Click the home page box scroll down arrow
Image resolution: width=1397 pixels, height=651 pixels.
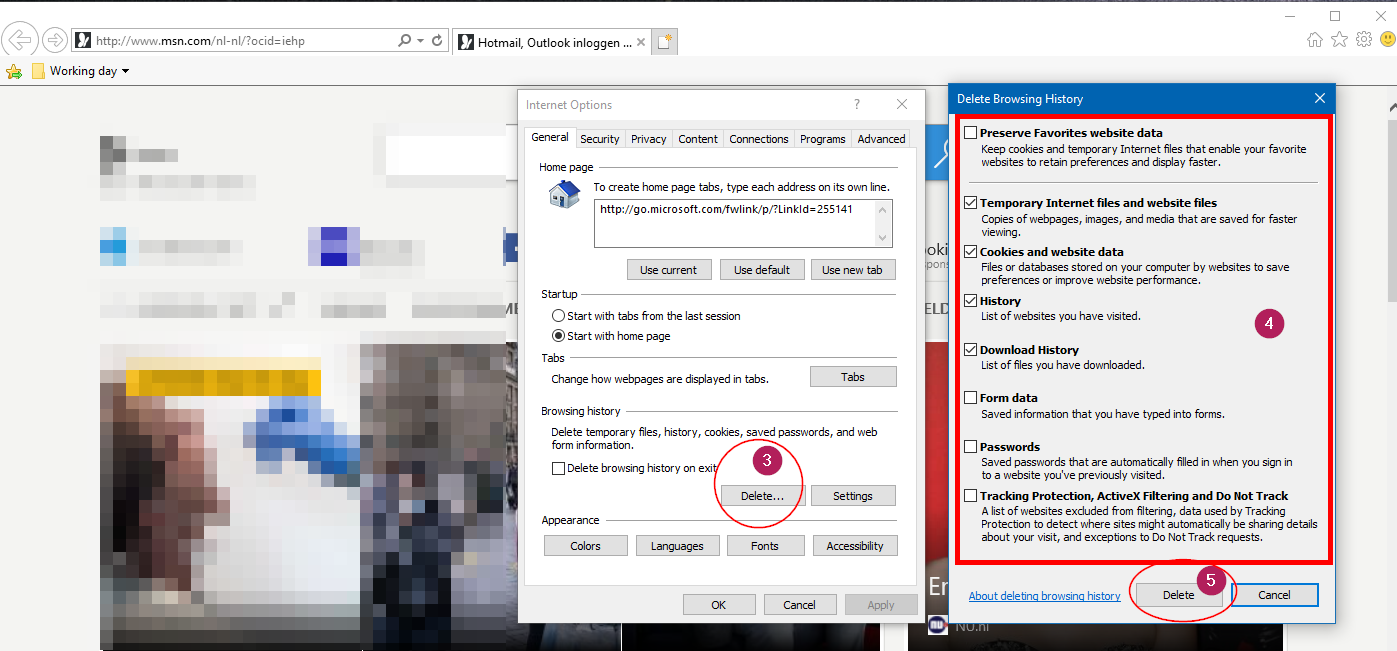882,238
